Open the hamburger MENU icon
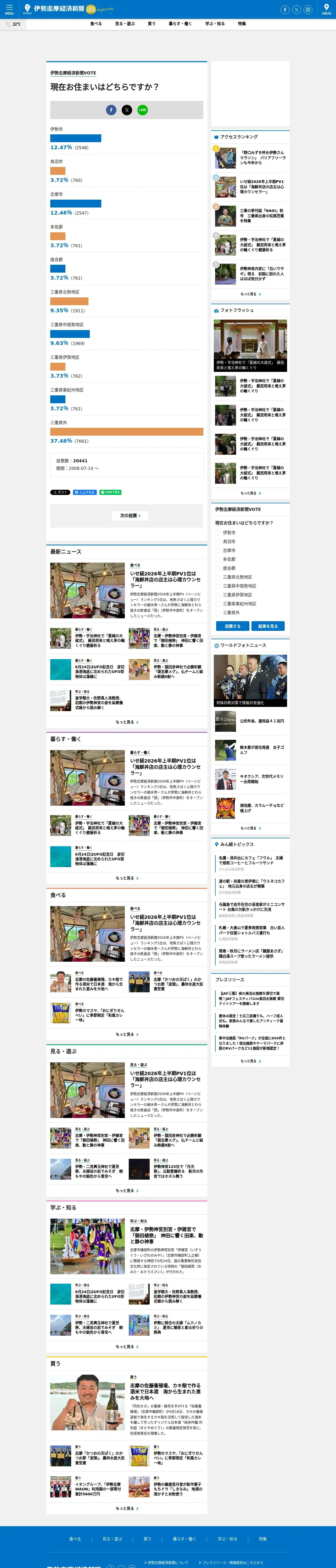 [9, 9]
